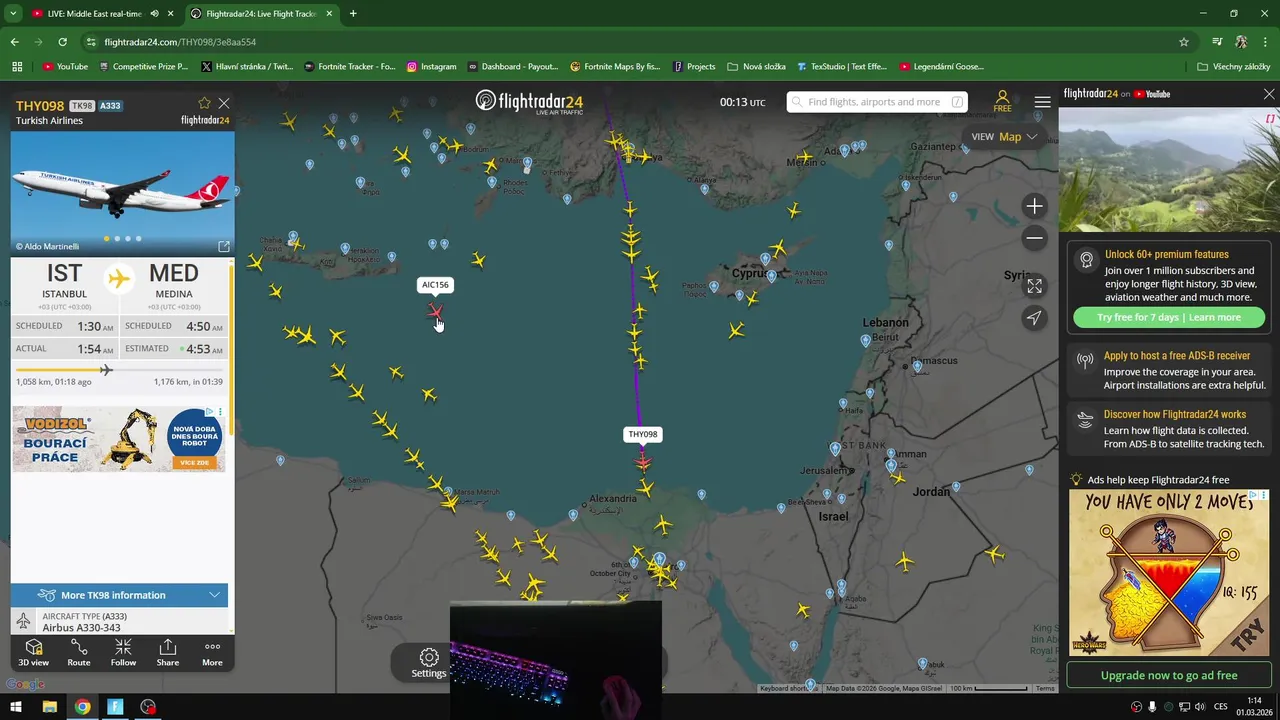Open the Dashboard Payout bookmark

tap(512, 67)
